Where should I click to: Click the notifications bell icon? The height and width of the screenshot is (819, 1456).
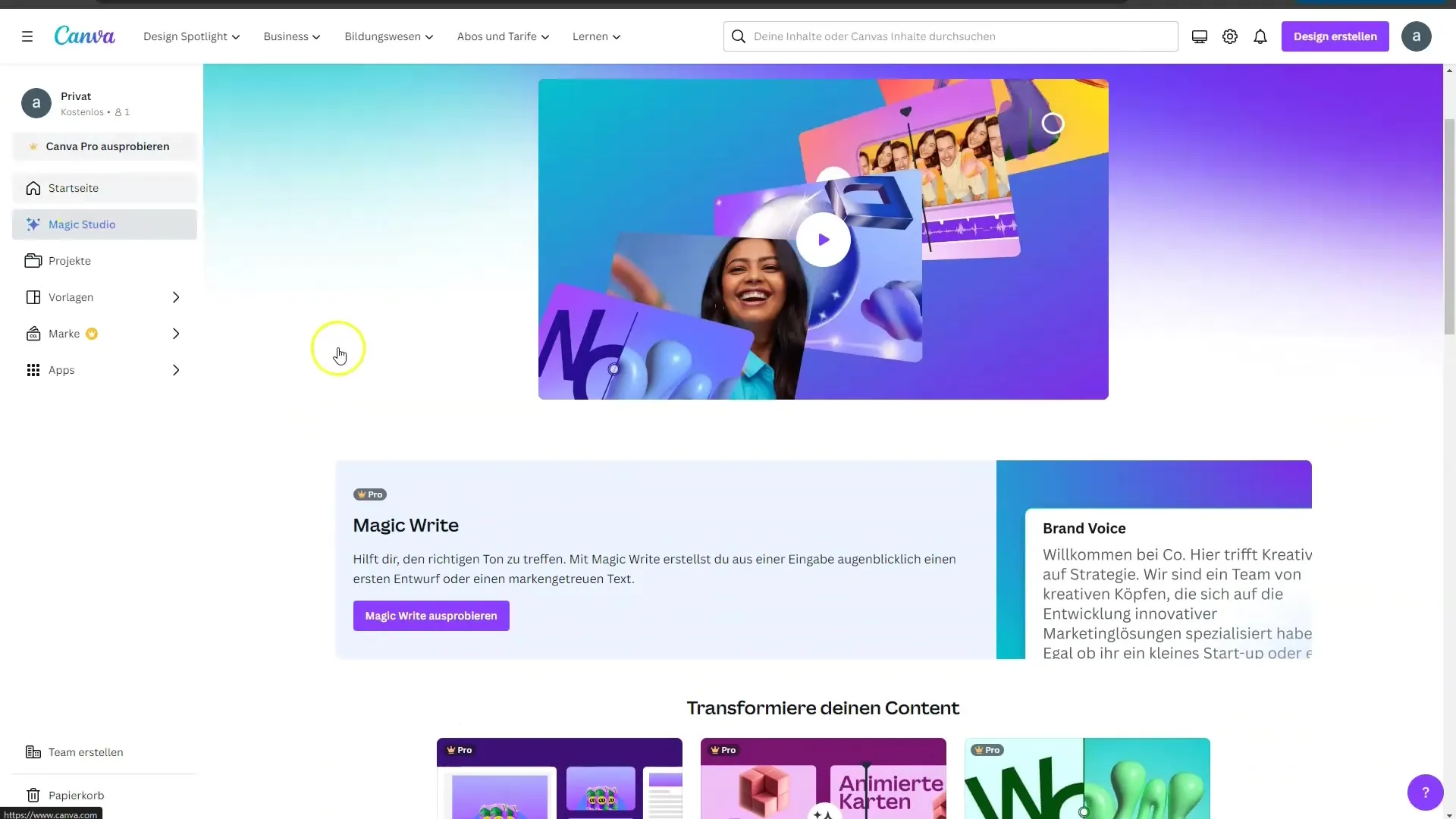pos(1261,36)
